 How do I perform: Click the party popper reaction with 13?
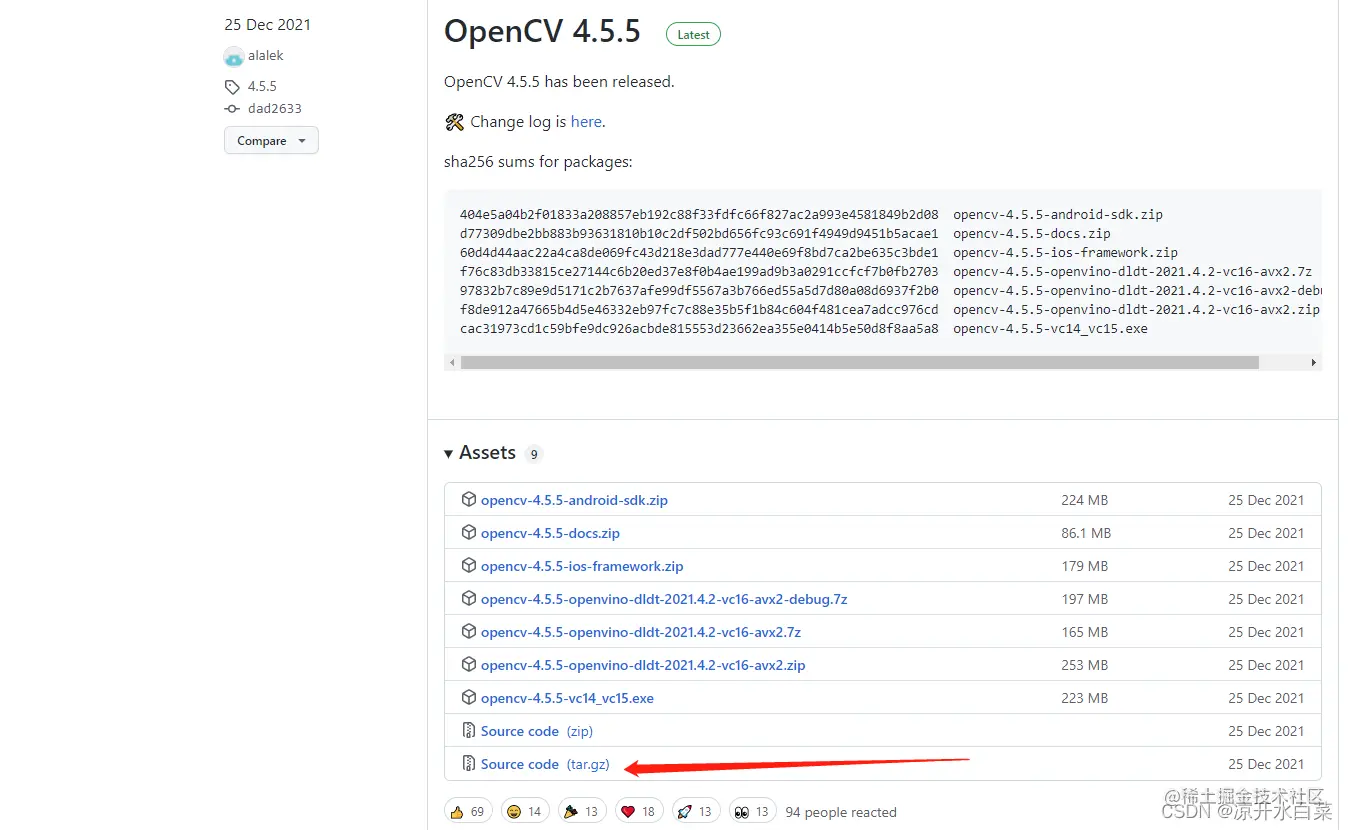click(581, 811)
